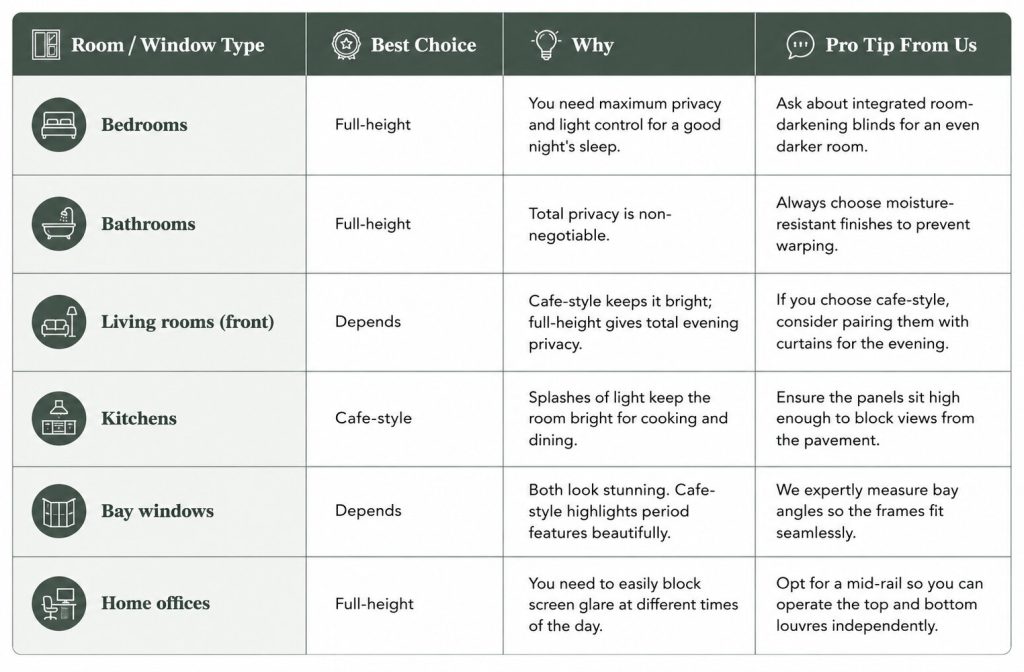This screenshot has height=672, width=1024.
Task: Select the sofa and lamp icon
Action: [x=59, y=321]
